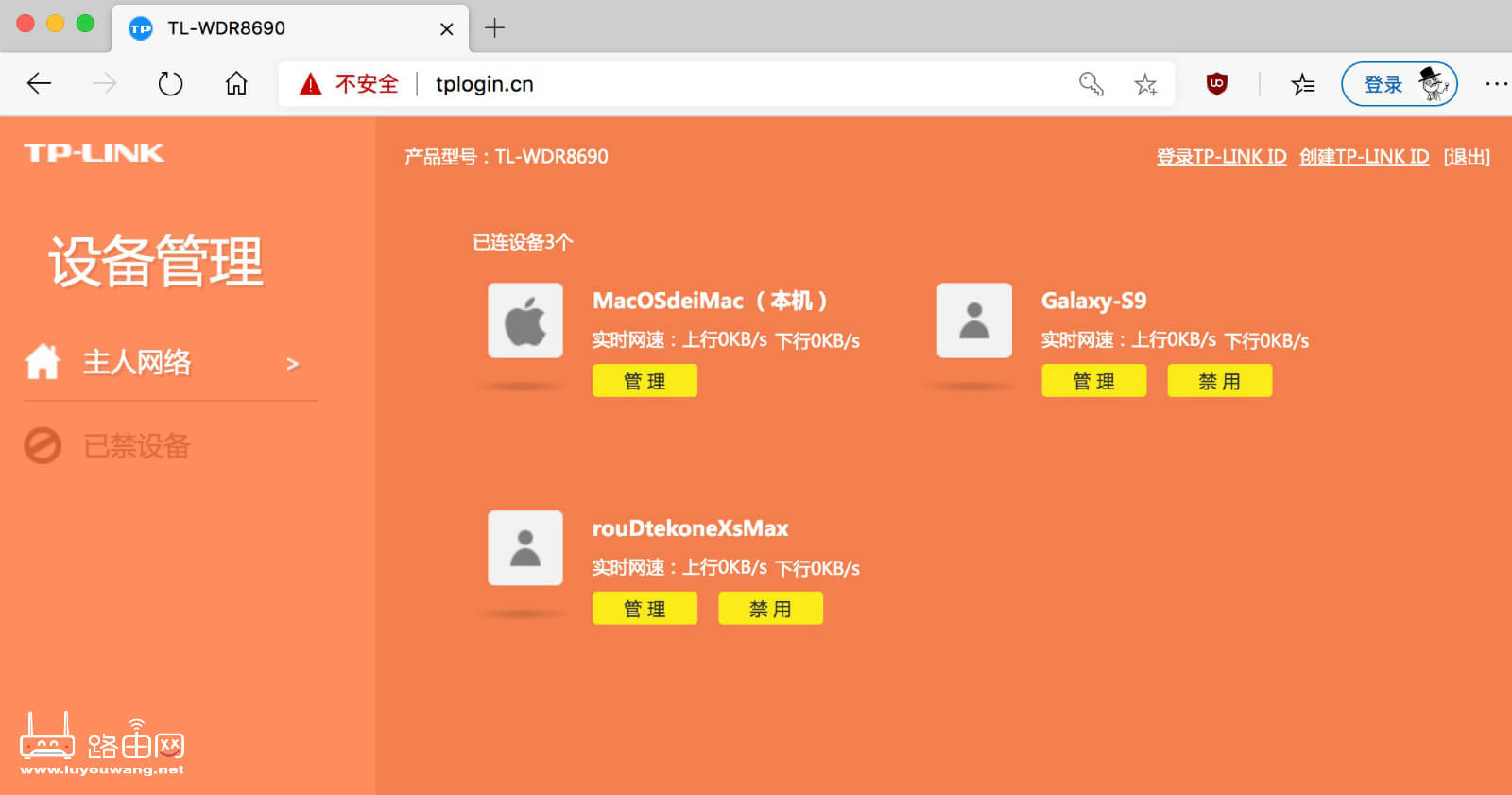This screenshot has width=1512, height=795.
Task: Click the house icon beside 主人网络
Action: (x=43, y=362)
